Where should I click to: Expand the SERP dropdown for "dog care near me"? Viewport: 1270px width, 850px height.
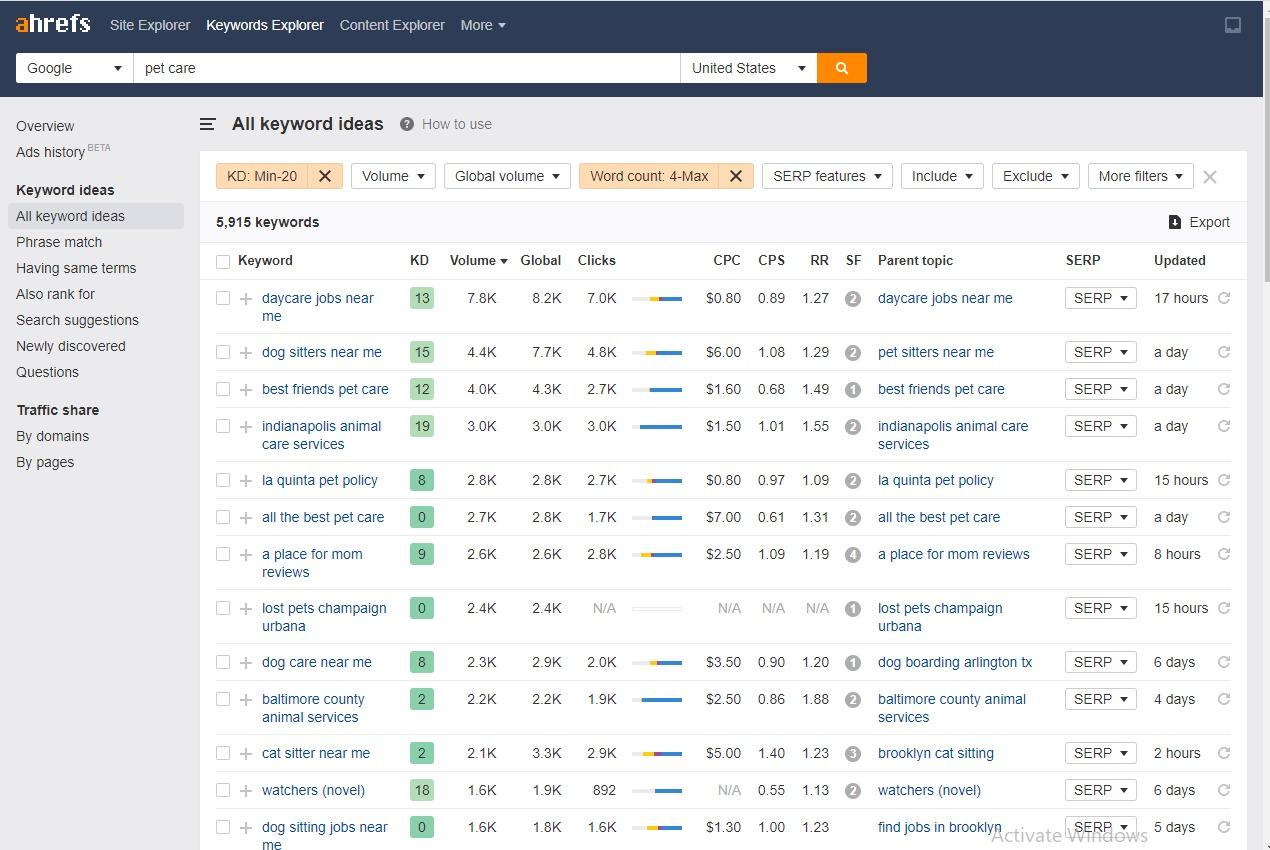(x=1100, y=662)
